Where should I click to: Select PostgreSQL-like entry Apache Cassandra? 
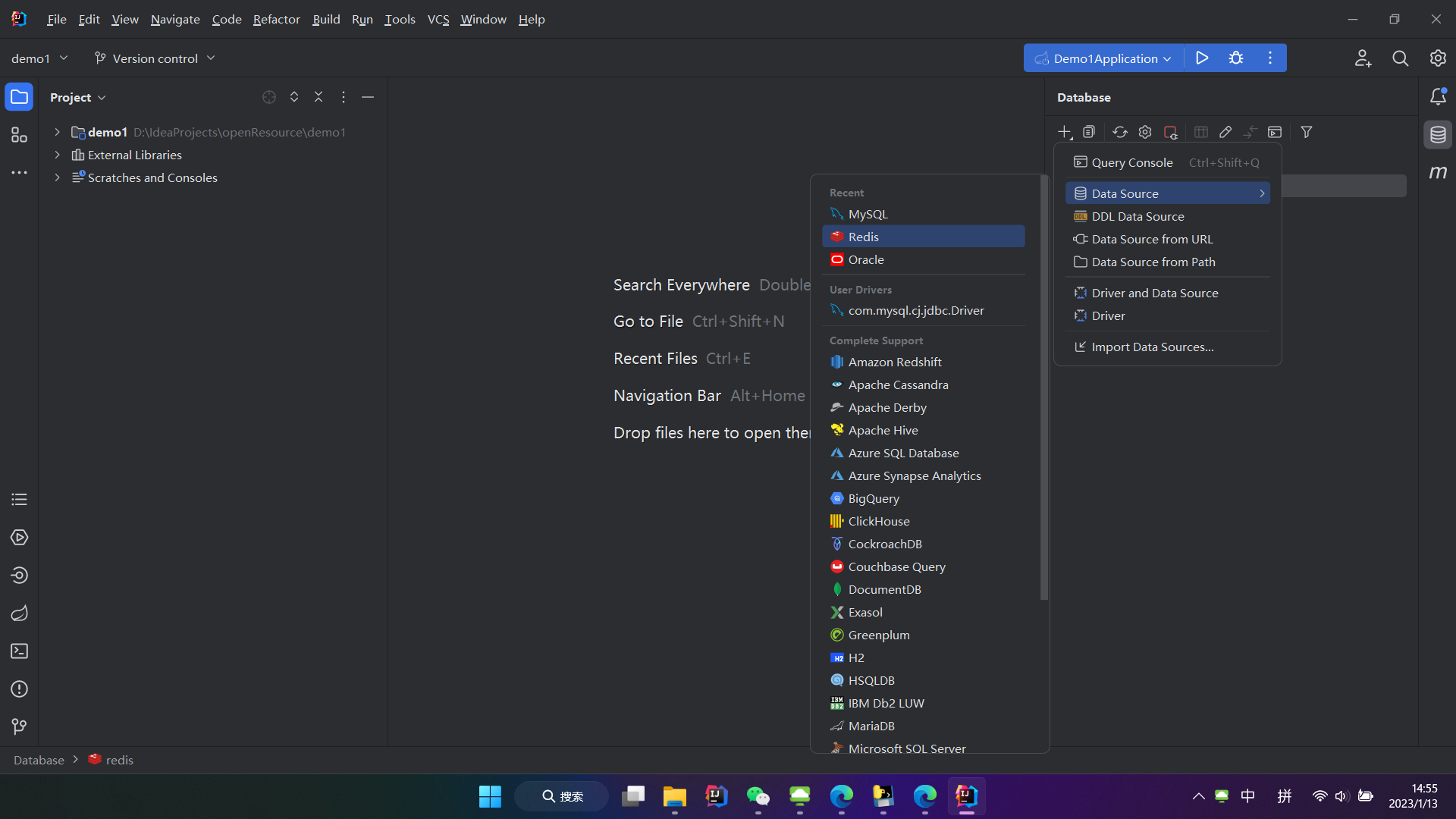[898, 384]
